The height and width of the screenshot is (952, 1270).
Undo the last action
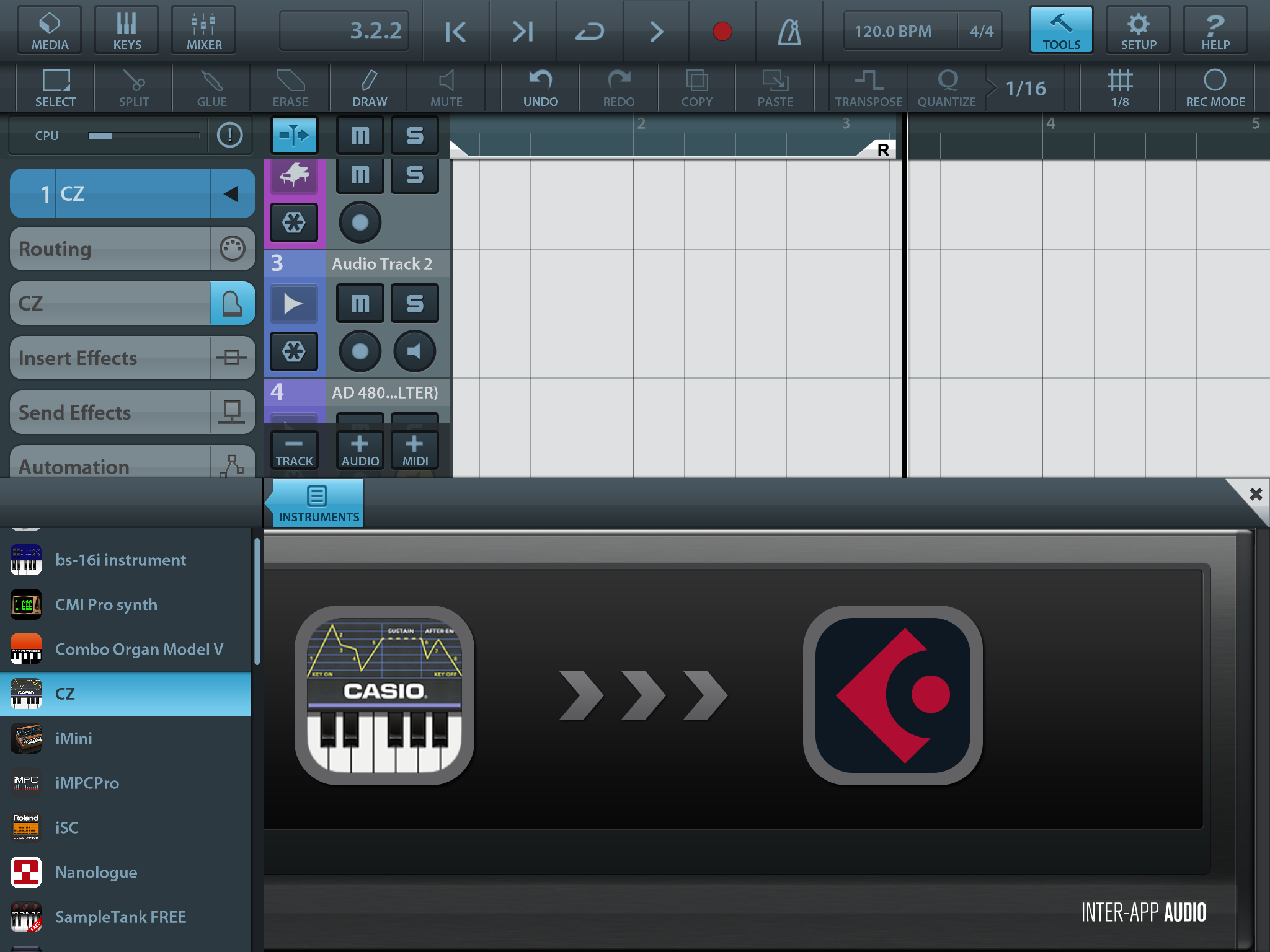coord(541,88)
